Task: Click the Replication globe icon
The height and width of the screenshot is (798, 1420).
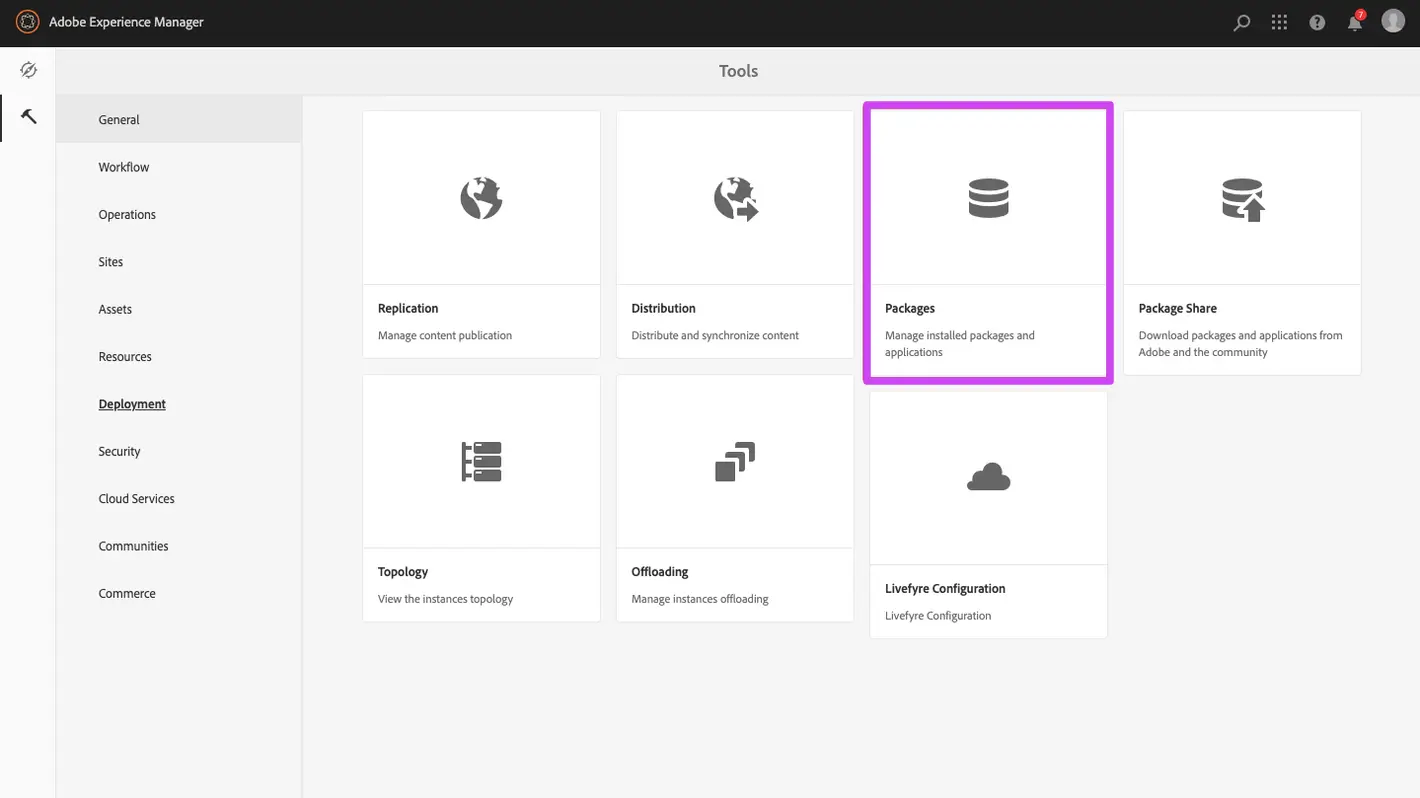Action: [481, 198]
